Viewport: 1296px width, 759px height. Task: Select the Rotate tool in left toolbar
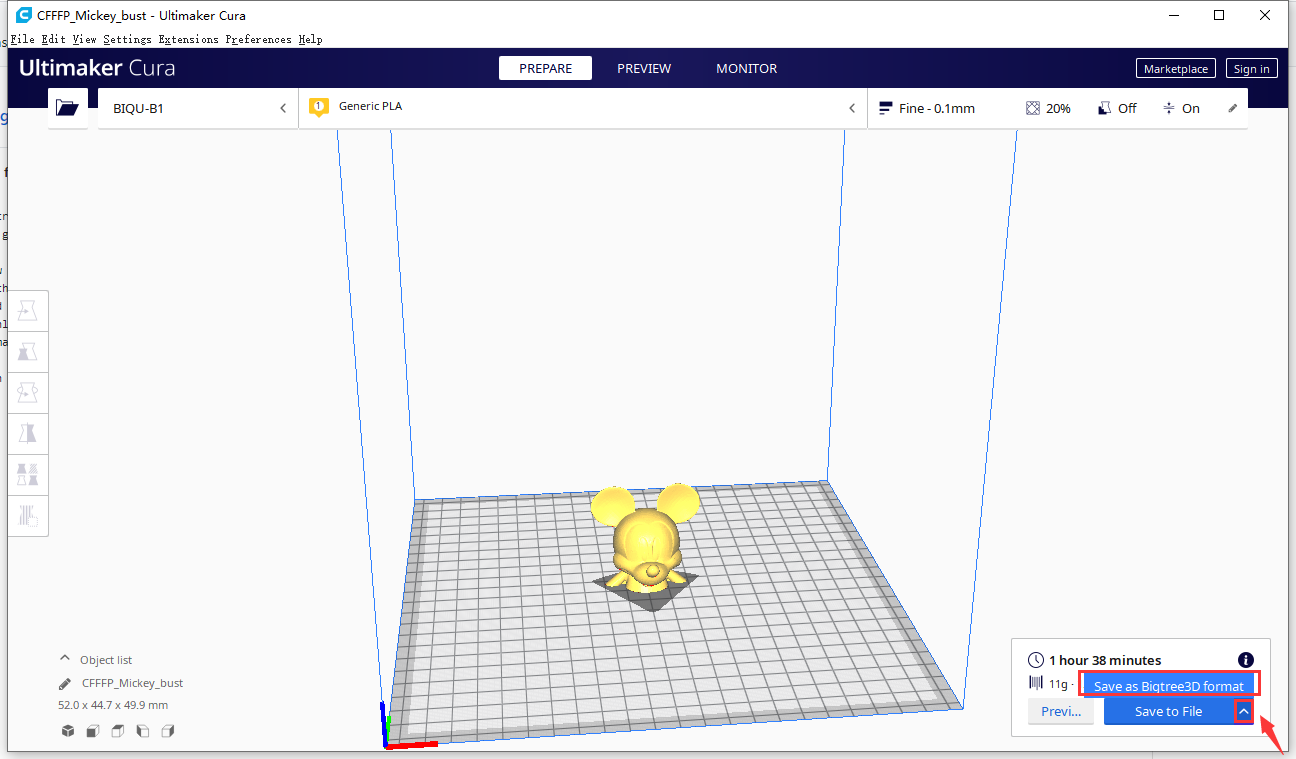[x=28, y=392]
